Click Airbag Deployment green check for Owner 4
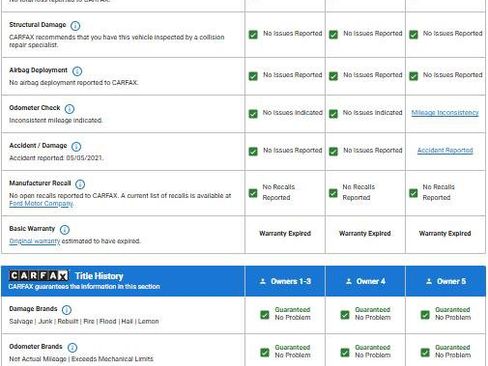 coord(333,76)
